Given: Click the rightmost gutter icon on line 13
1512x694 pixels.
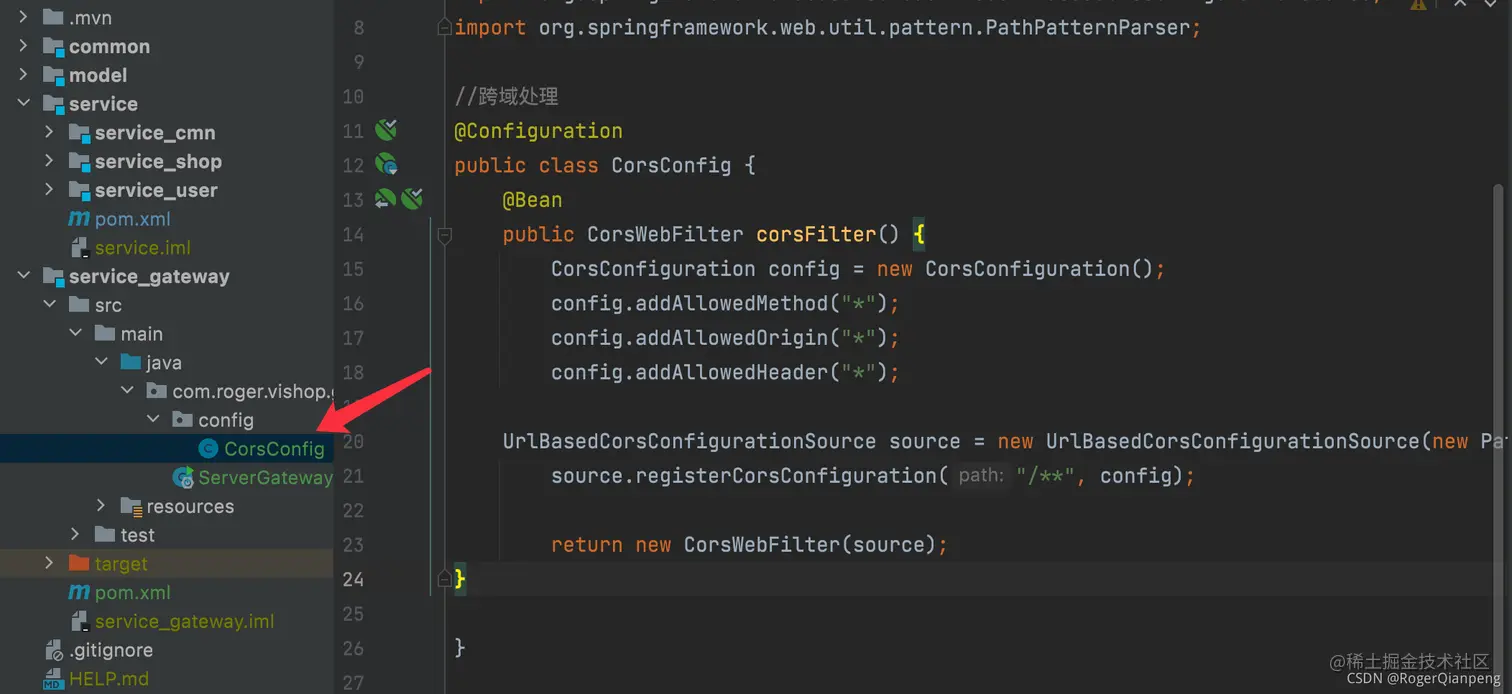Looking at the screenshot, I should (x=412, y=199).
